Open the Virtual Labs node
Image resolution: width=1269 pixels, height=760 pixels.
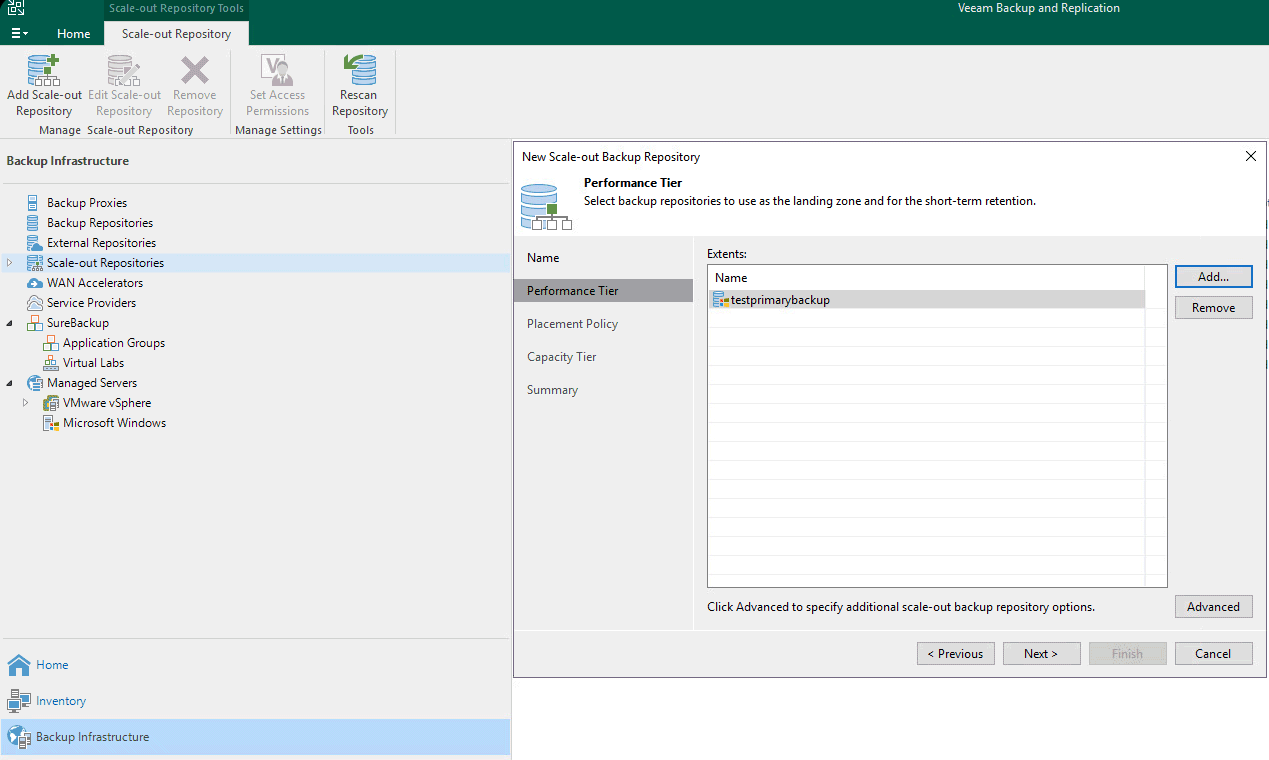click(x=93, y=363)
